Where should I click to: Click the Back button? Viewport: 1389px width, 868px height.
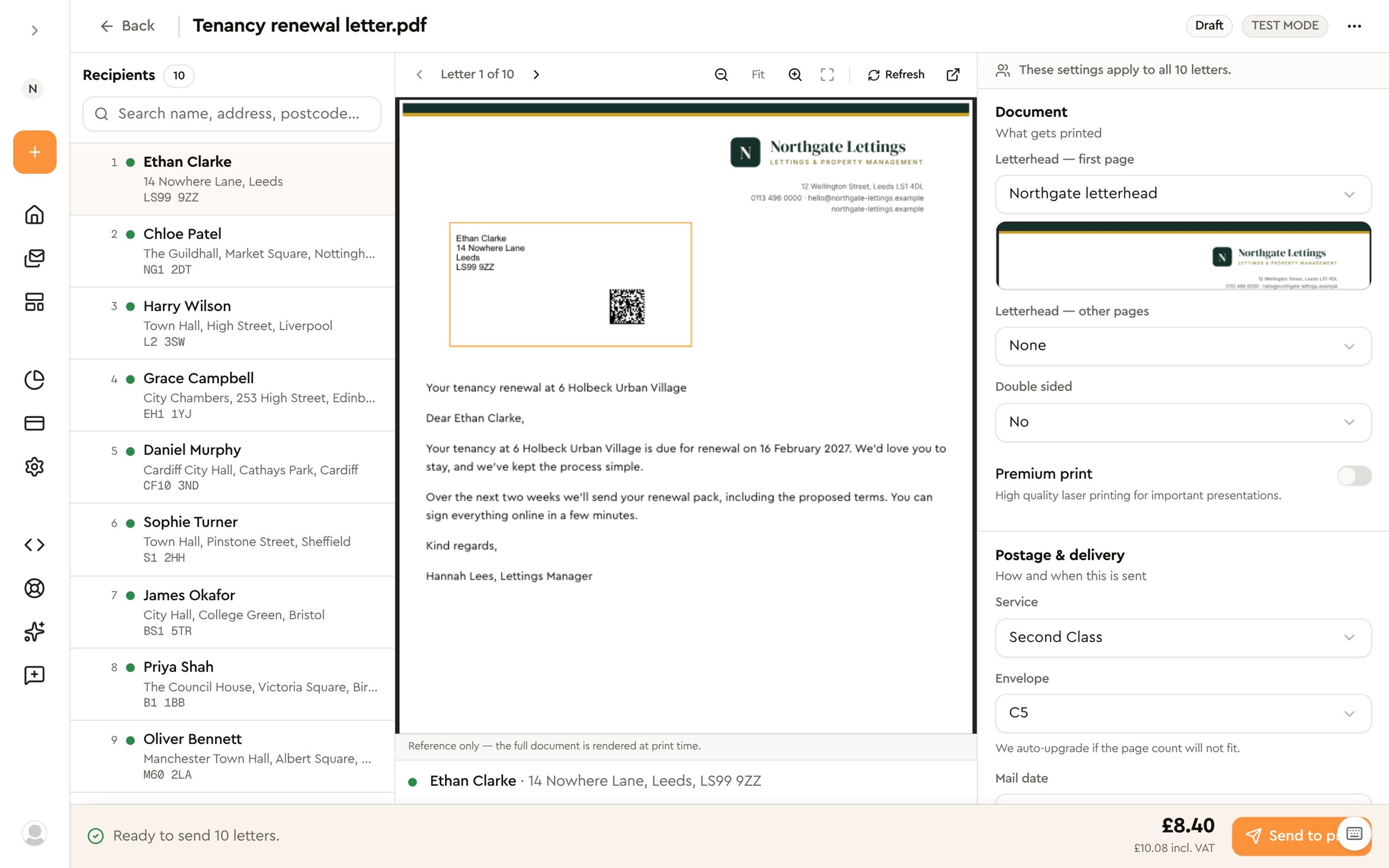click(127, 26)
